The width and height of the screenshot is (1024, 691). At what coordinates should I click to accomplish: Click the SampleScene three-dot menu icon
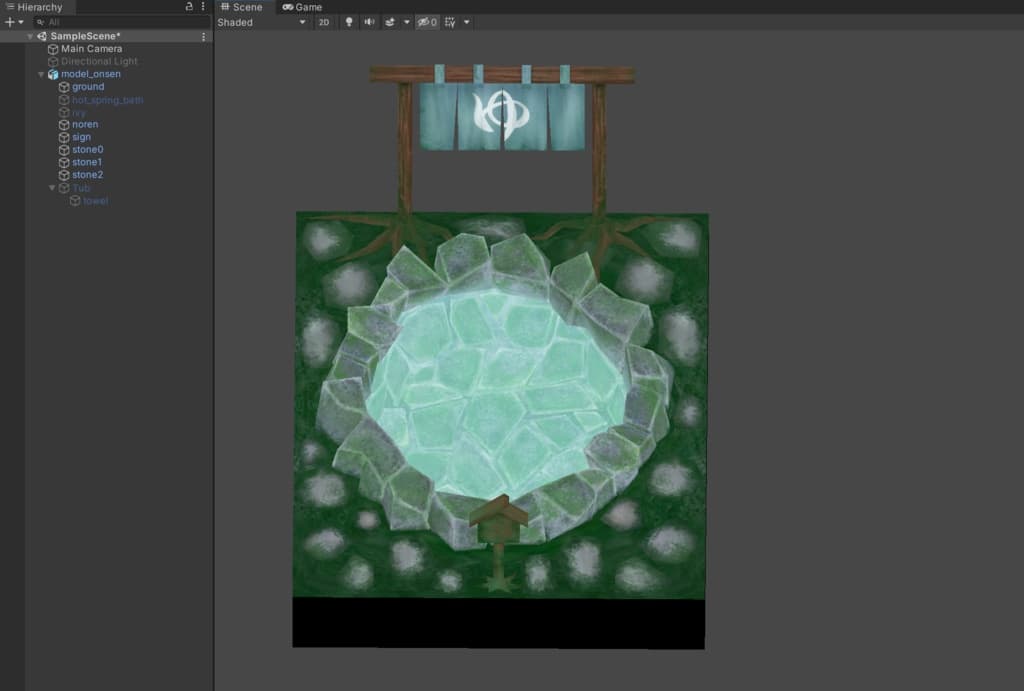(204, 36)
